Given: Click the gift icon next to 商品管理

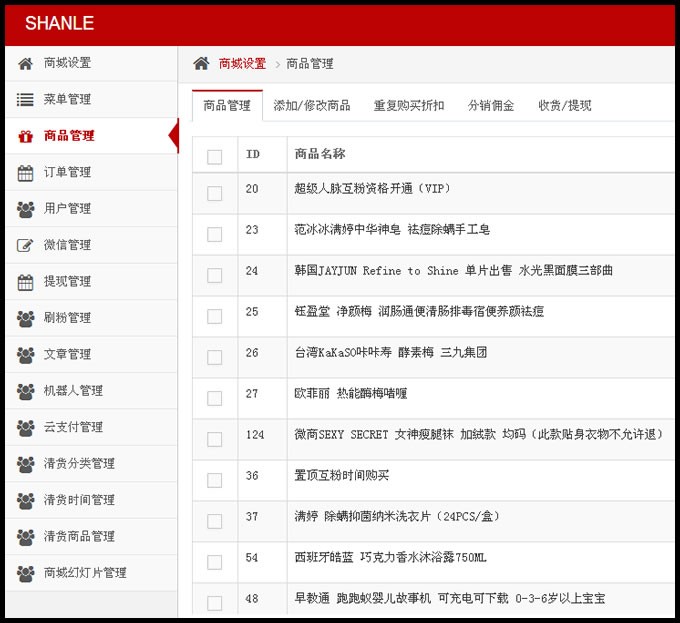Looking at the screenshot, I should (25, 137).
